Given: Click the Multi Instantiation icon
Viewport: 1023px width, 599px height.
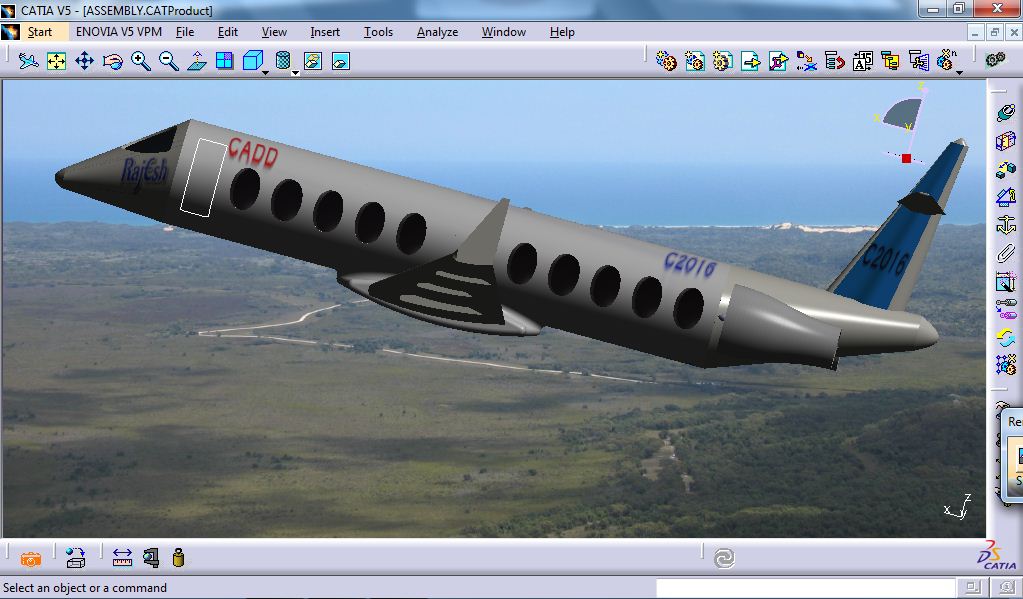Looking at the screenshot, I should point(946,61).
